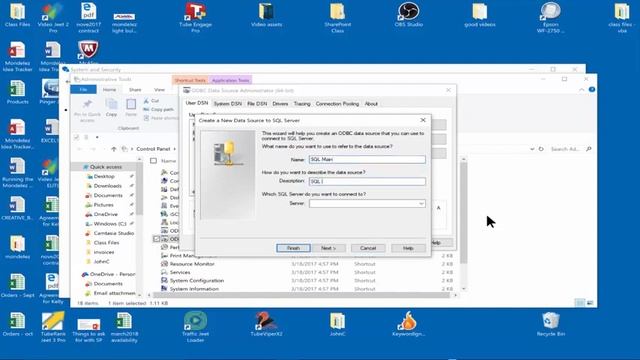The height and width of the screenshot is (360, 640).
Task: Click the Explorer search box
Action: coord(570,149)
